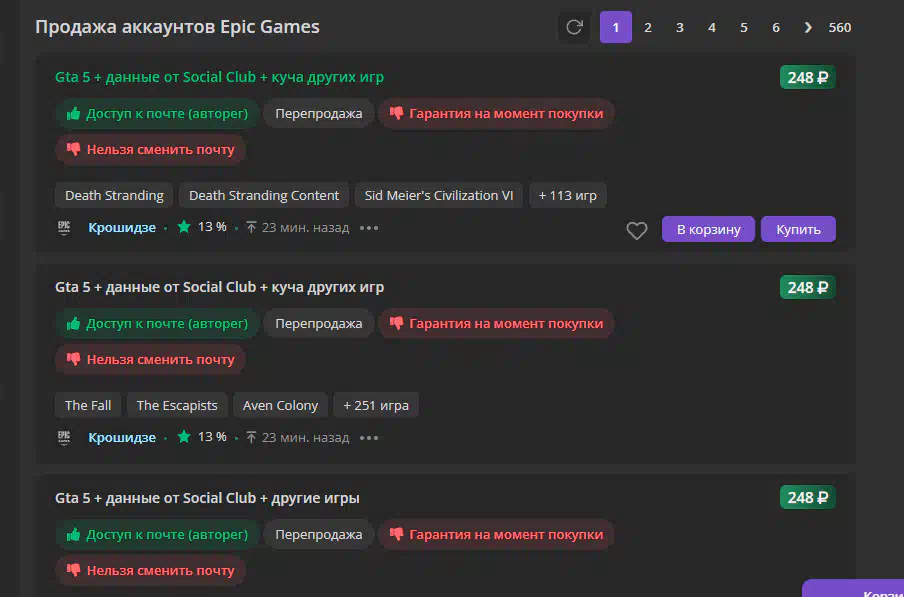Open seller Крошидзе's profile in the 113-game listing
The image size is (904, 597).
(122, 228)
